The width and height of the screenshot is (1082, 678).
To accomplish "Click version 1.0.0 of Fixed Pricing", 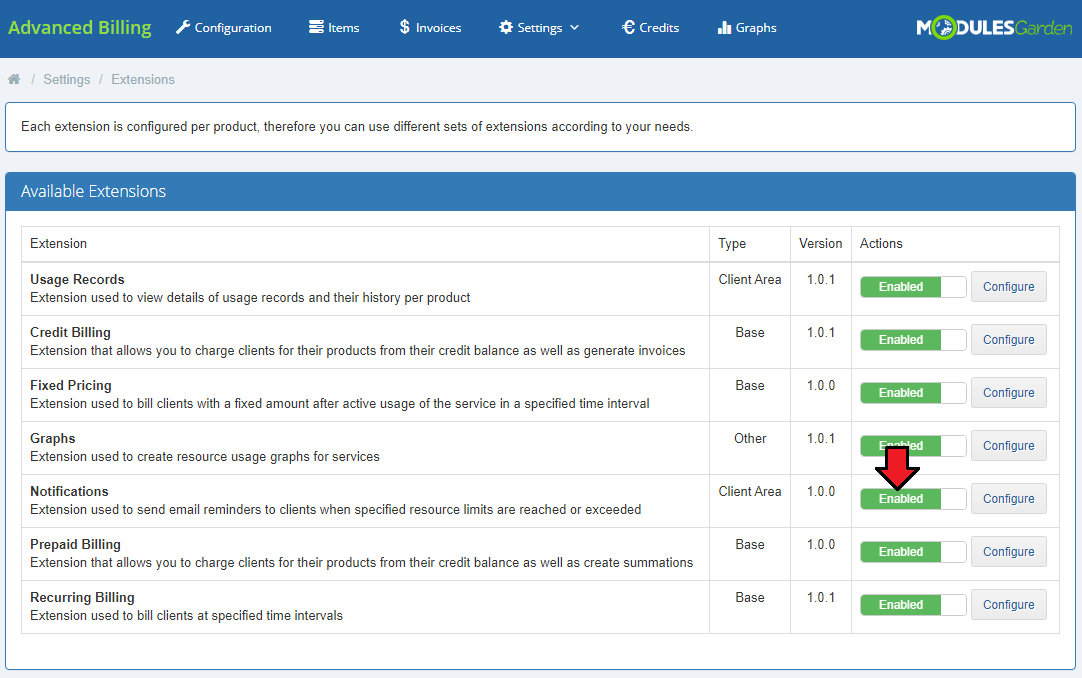I will (x=820, y=386).
